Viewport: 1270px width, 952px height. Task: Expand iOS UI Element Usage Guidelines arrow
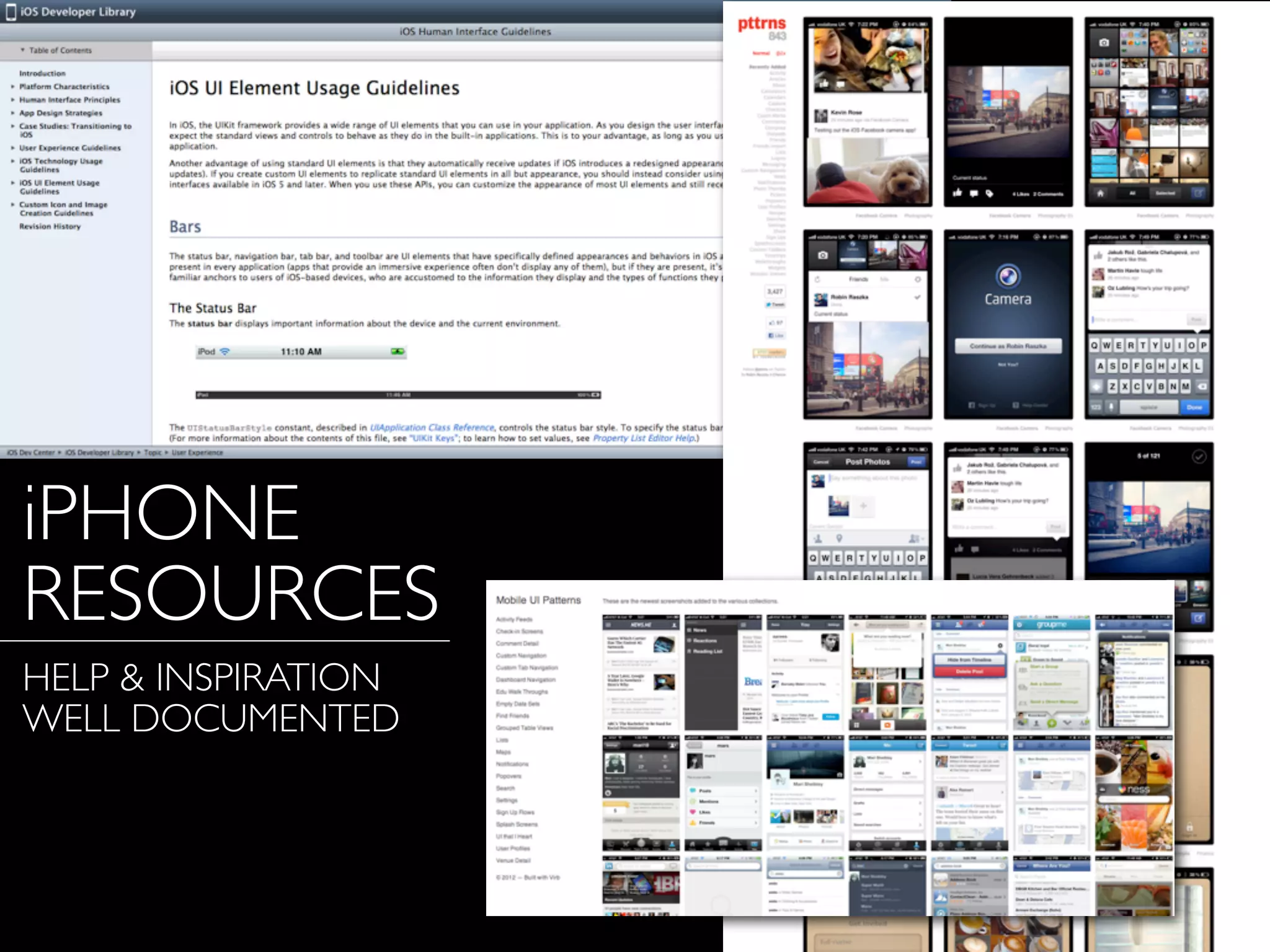coord(12,183)
